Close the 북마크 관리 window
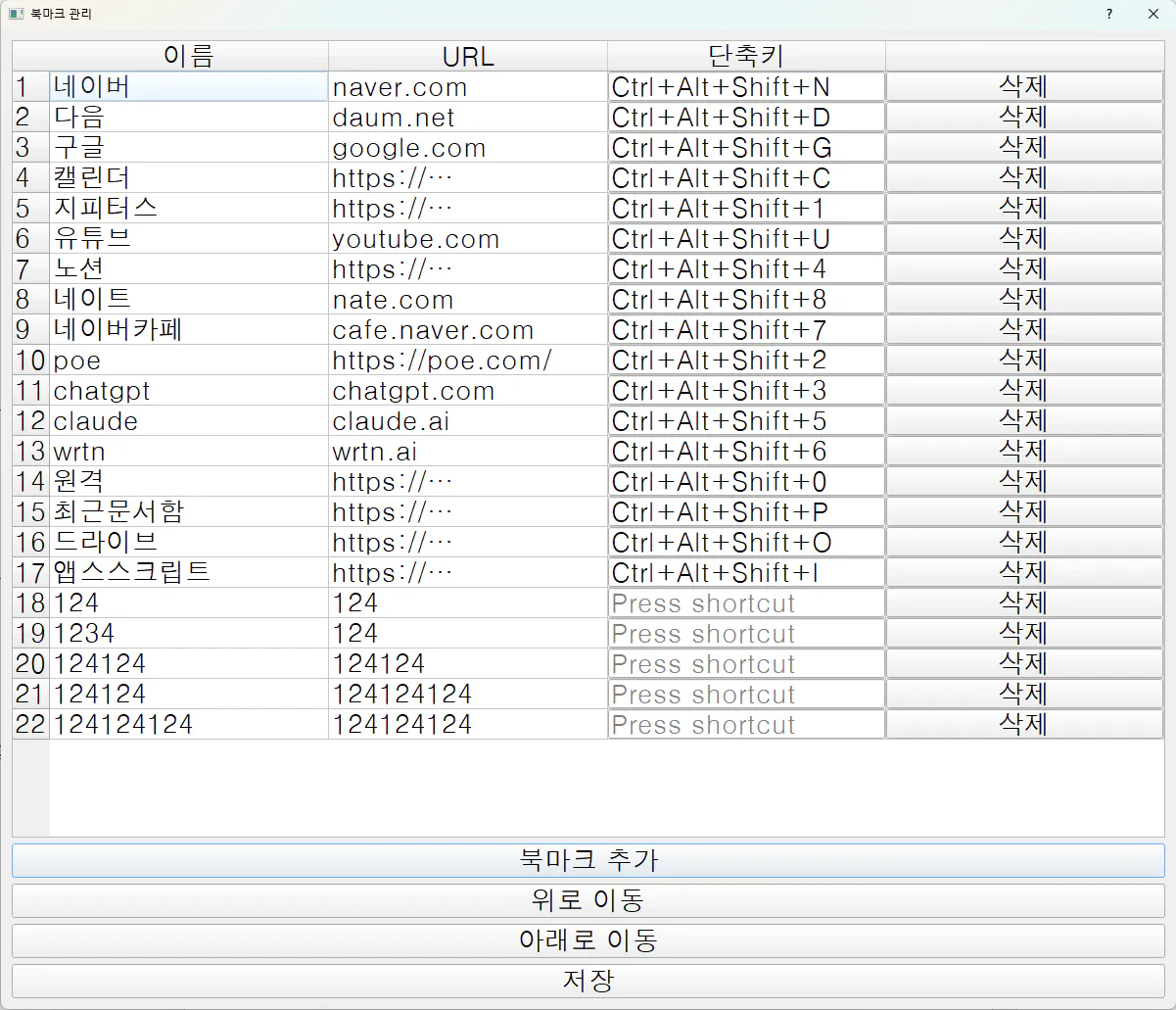This screenshot has width=1176, height=1010. click(1153, 14)
